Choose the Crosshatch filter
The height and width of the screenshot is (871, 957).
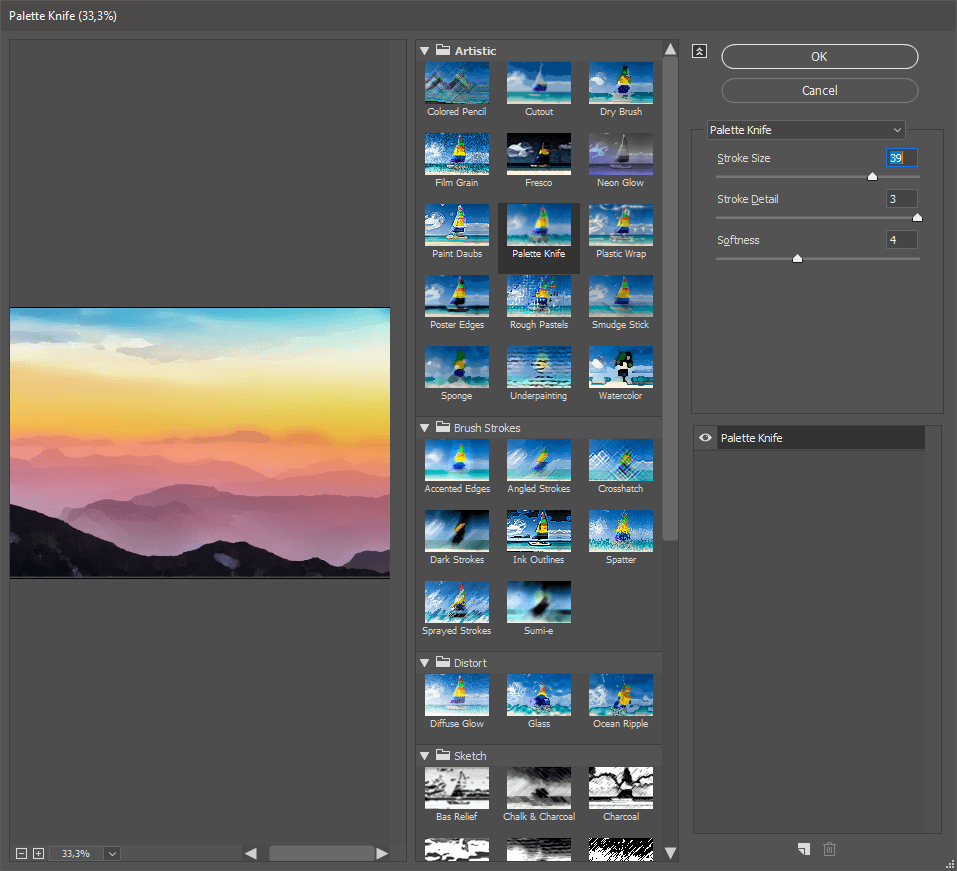pos(620,459)
